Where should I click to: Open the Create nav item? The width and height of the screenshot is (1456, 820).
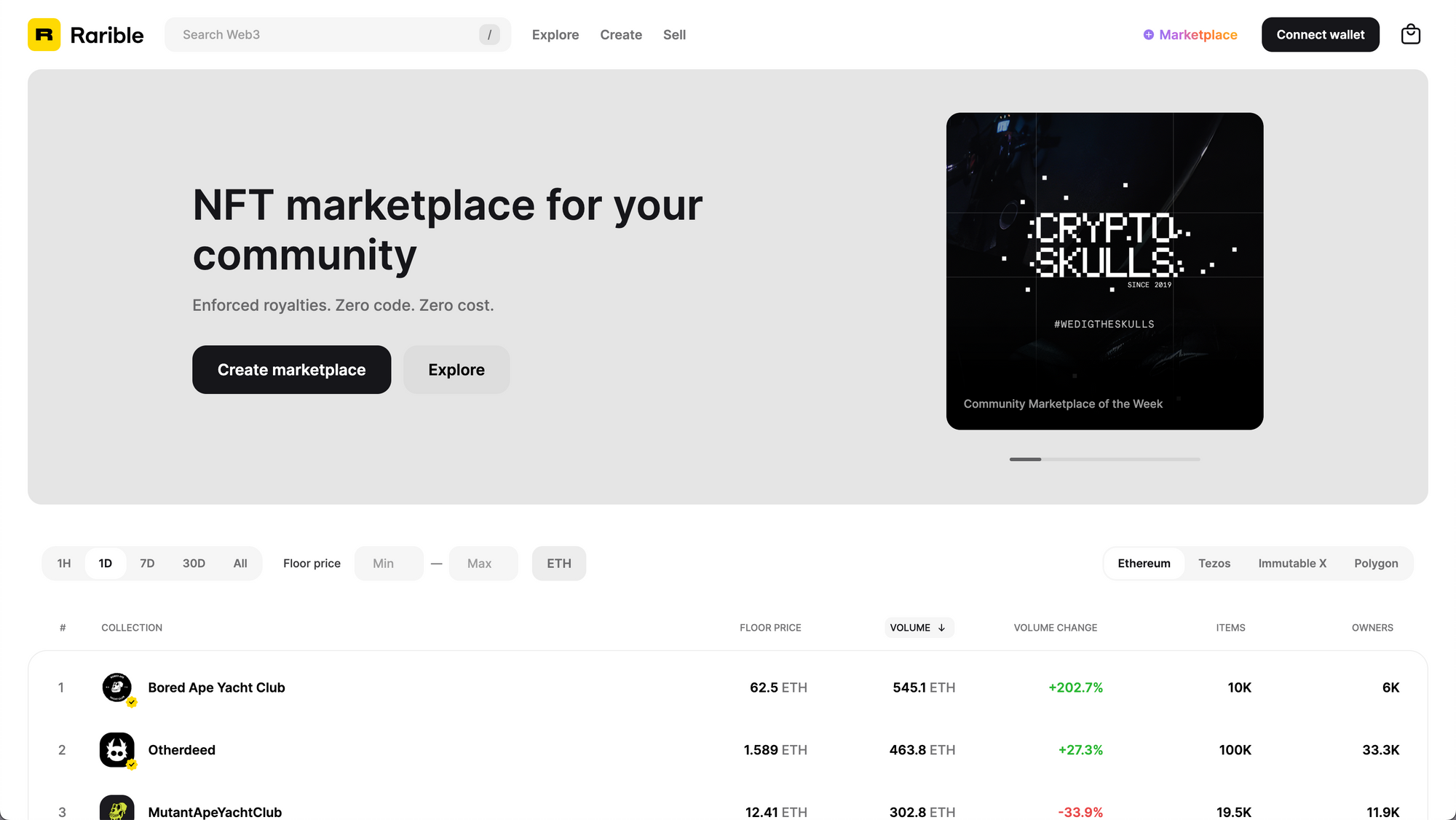click(x=620, y=35)
